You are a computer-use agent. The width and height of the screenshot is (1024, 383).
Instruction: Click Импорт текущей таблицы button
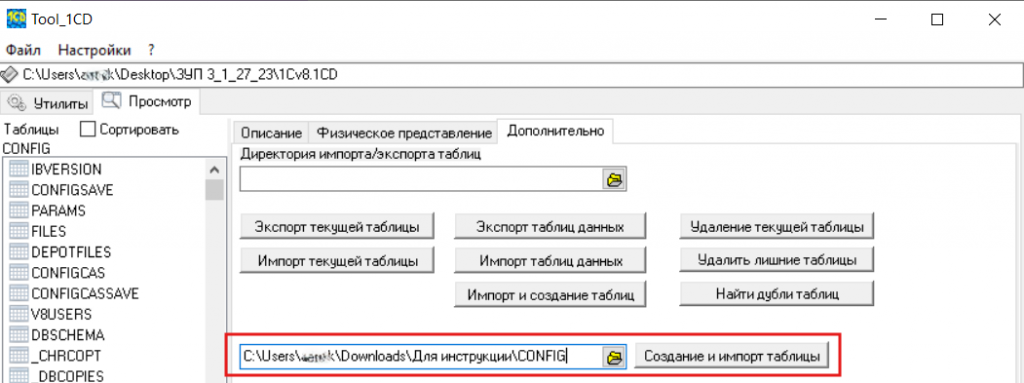336,260
